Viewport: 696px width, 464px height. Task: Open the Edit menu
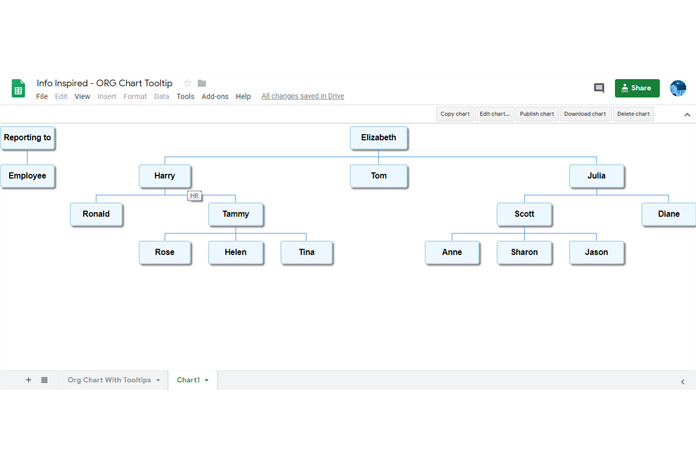pos(61,96)
